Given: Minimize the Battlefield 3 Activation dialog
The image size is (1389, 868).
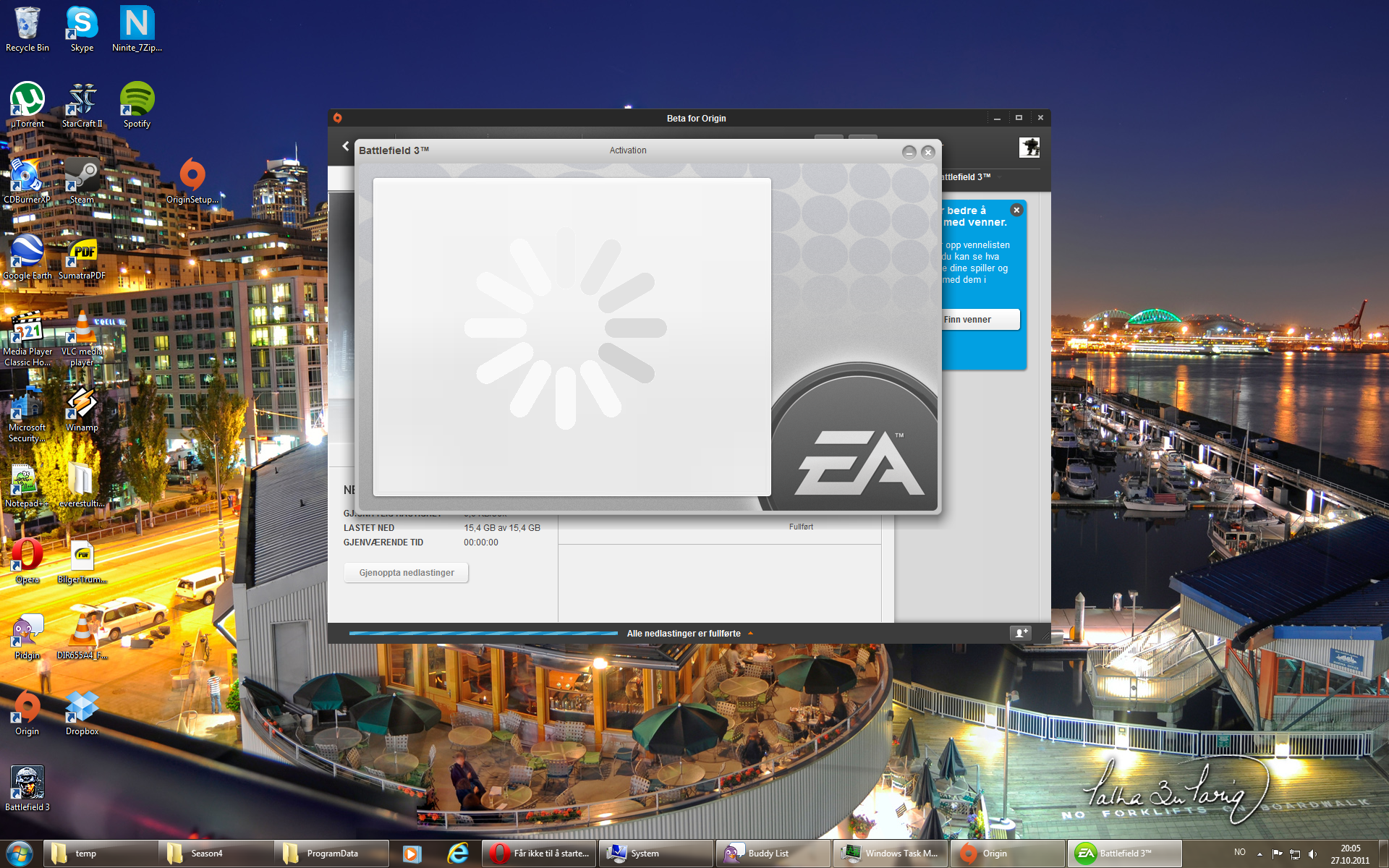Looking at the screenshot, I should [909, 152].
